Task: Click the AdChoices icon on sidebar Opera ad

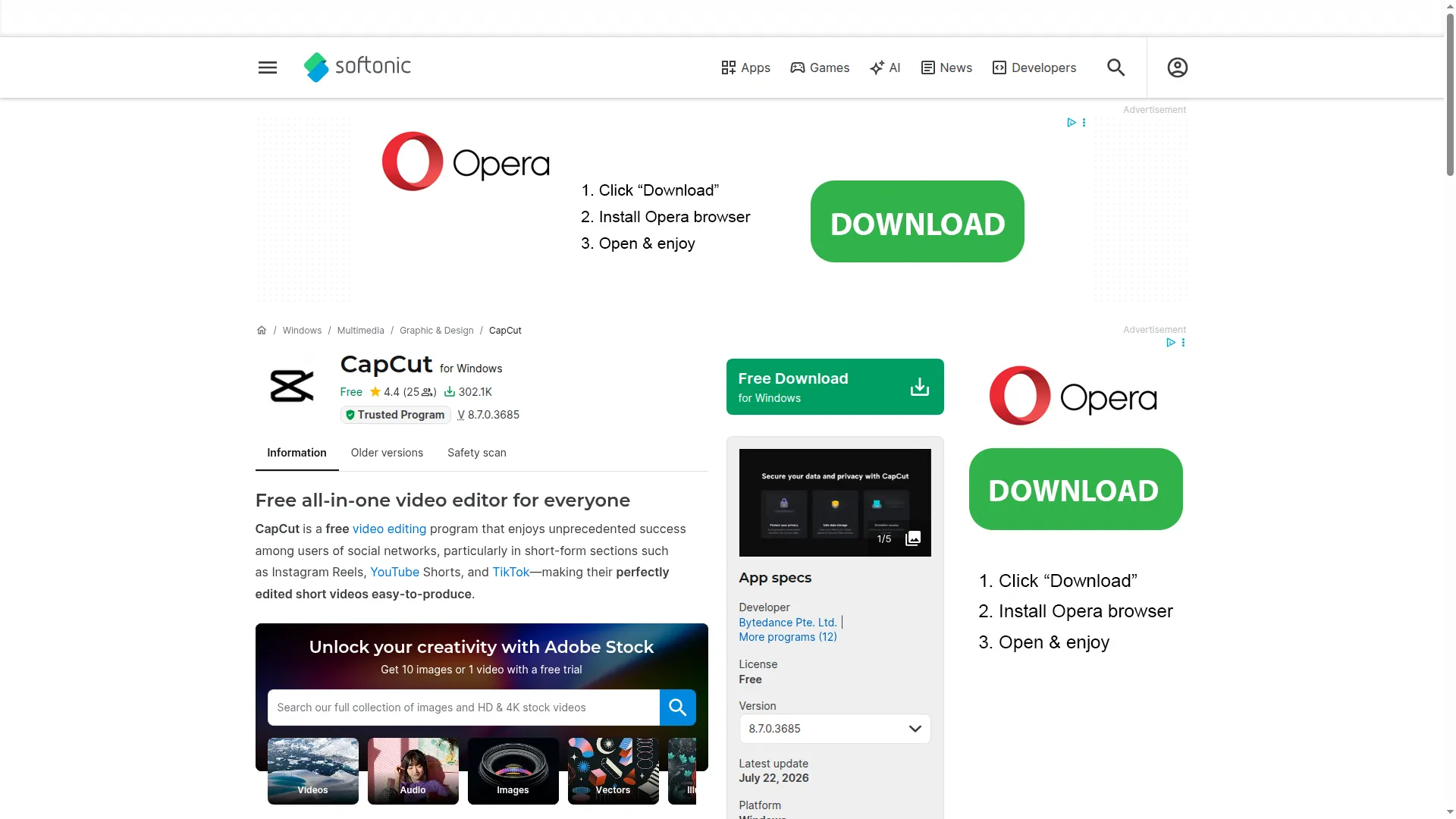Action: pyautogui.click(x=1171, y=342)
